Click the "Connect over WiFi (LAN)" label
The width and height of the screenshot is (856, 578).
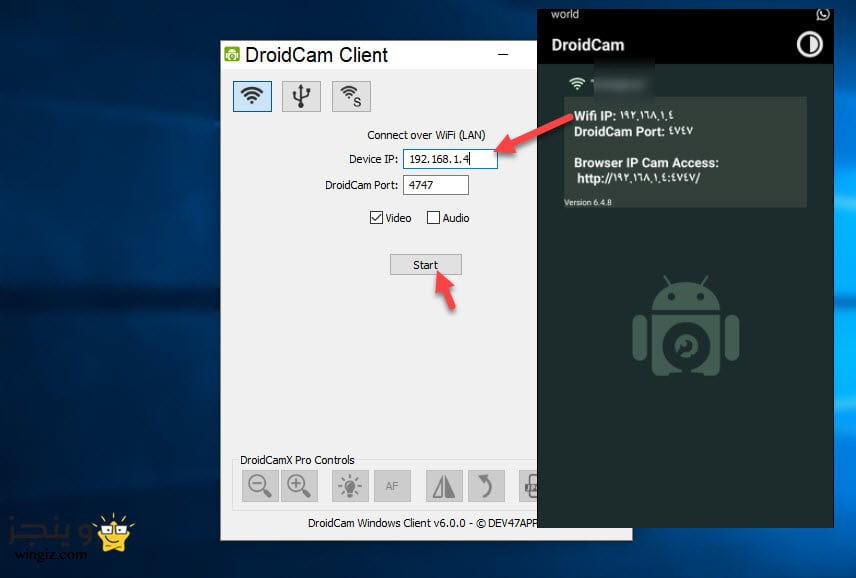point(426,135)
